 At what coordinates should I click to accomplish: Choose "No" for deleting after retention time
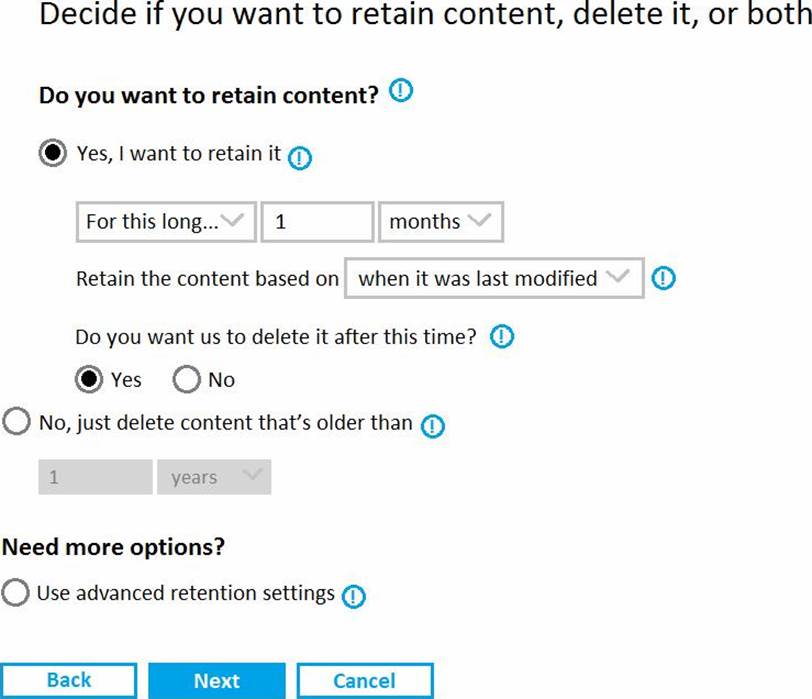coord(187,380)
